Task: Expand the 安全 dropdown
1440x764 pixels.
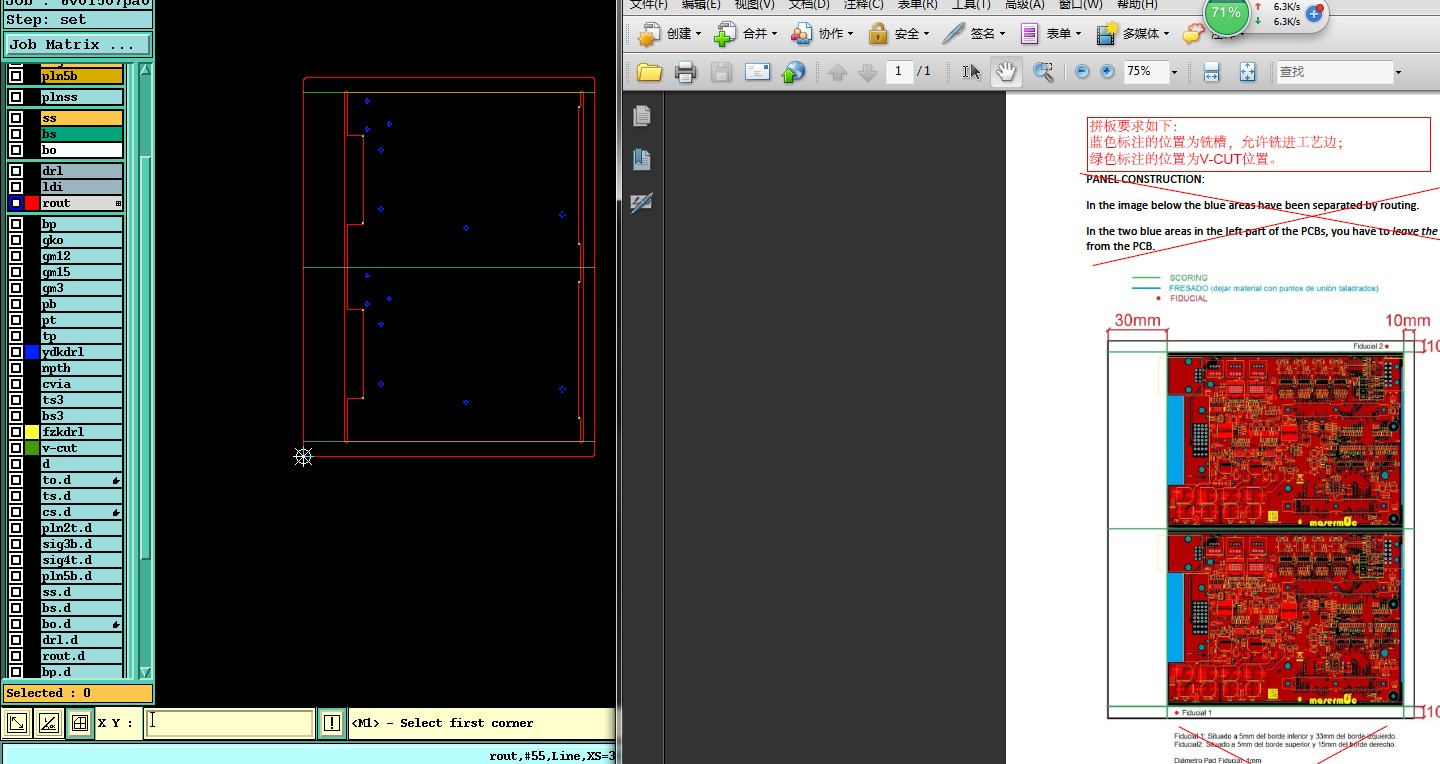Action: 926,34
